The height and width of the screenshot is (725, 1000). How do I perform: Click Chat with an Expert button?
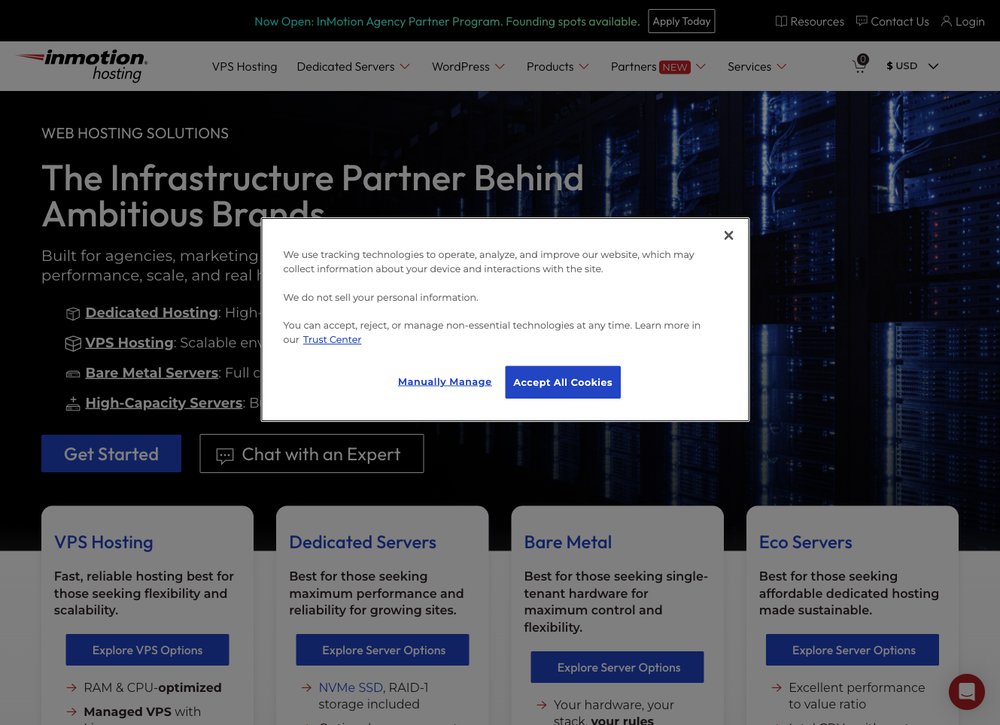coord(311,453)
